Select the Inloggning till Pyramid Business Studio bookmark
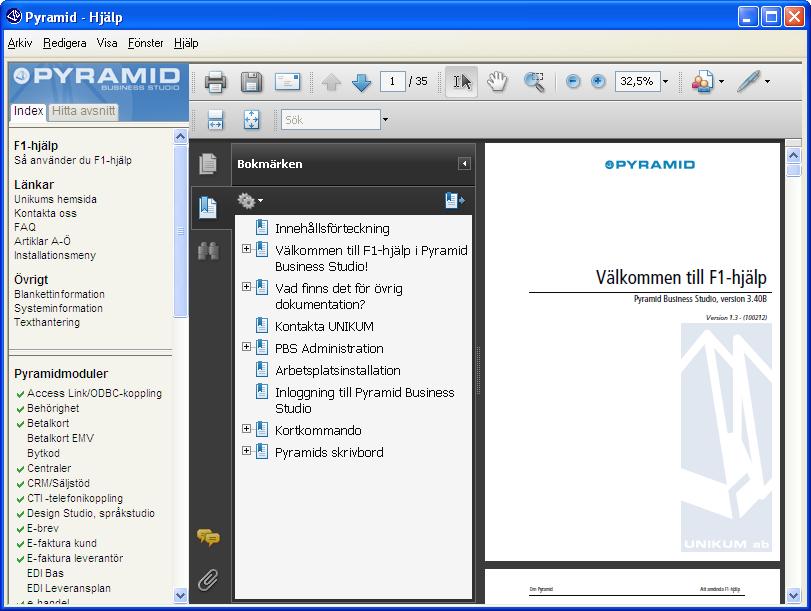The image size is (811, 611). 365,400
